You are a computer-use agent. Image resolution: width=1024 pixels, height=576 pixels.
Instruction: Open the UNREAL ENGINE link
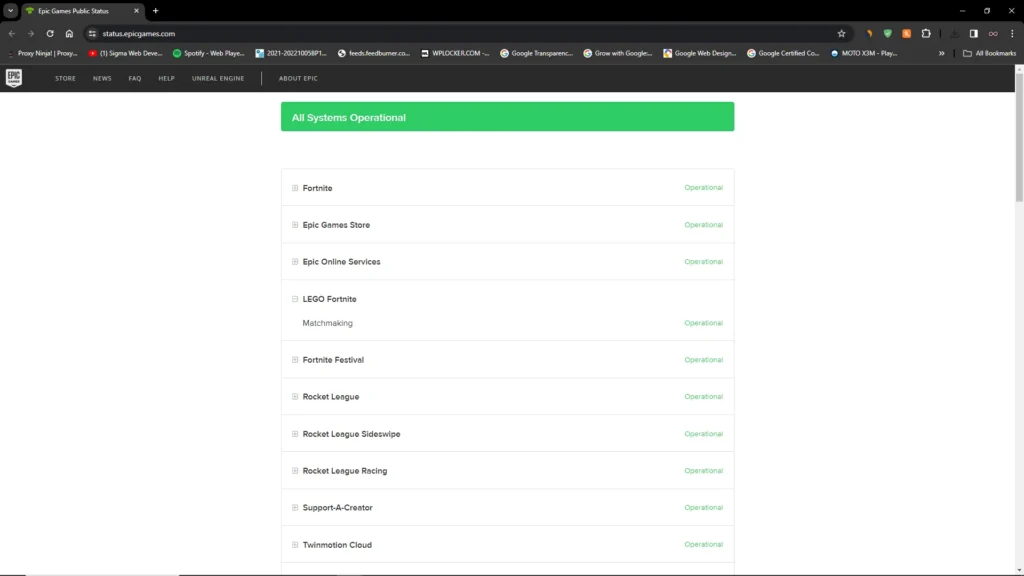pos(218,78)
